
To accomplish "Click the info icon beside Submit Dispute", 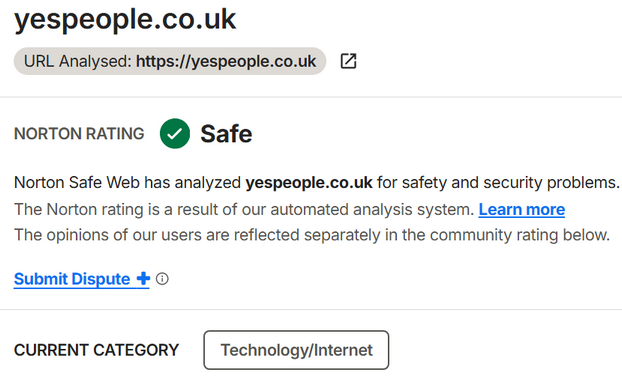I will point(162,279).
